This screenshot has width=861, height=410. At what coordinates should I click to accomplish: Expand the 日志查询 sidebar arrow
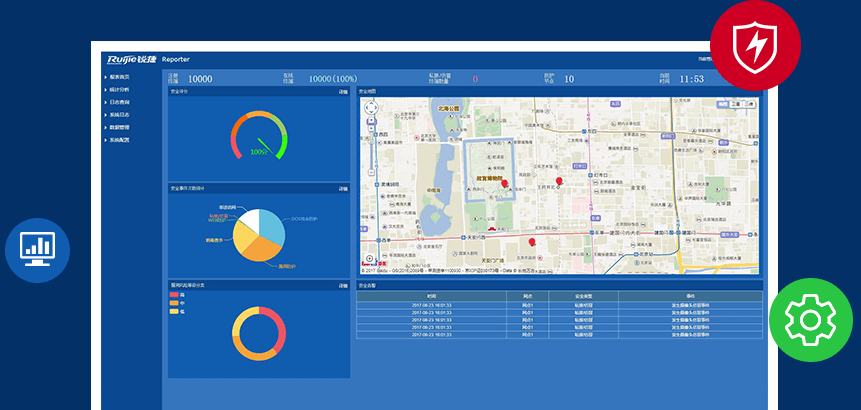click(105, 102)
